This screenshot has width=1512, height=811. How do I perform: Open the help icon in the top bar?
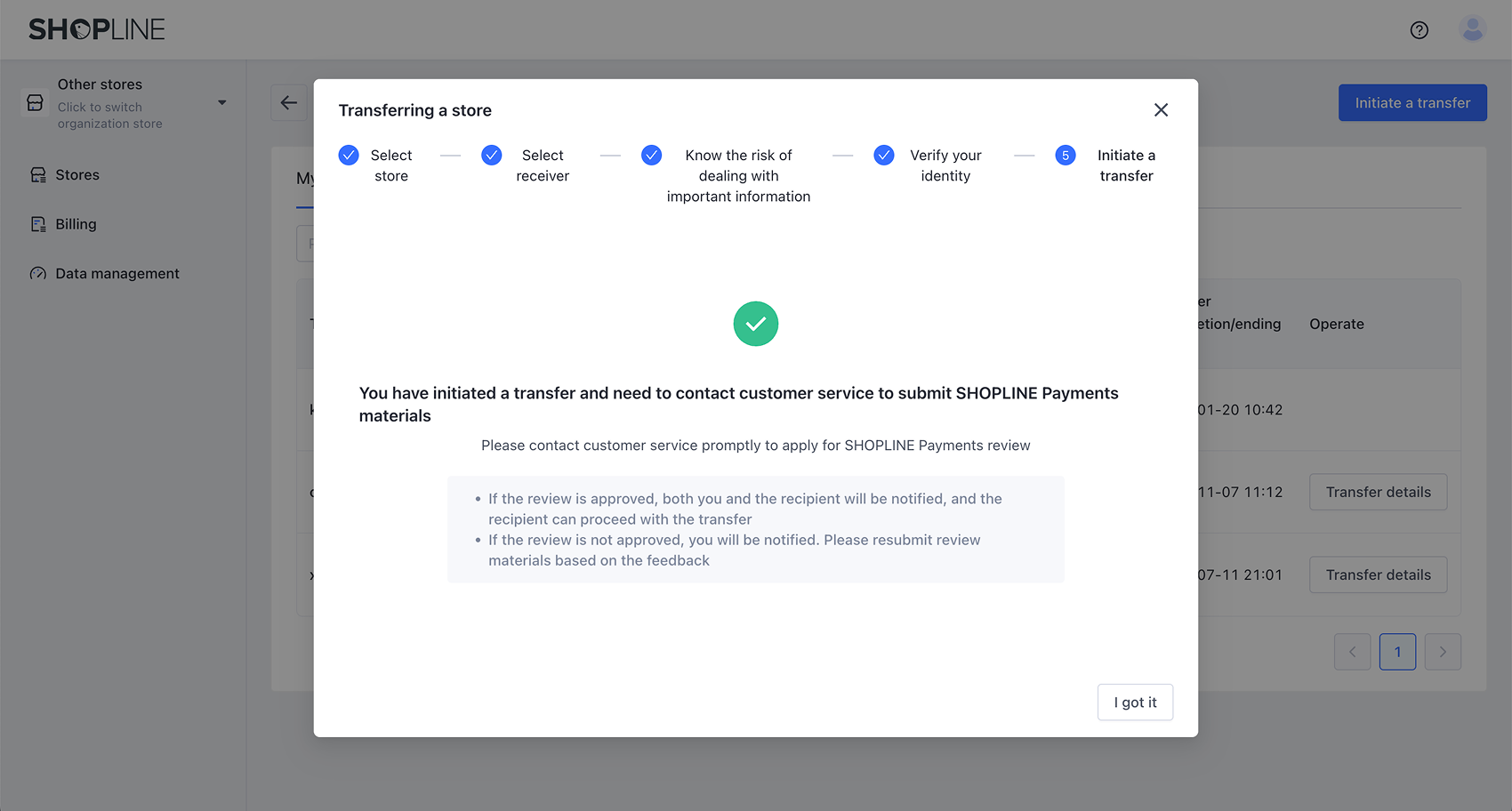1419,29
